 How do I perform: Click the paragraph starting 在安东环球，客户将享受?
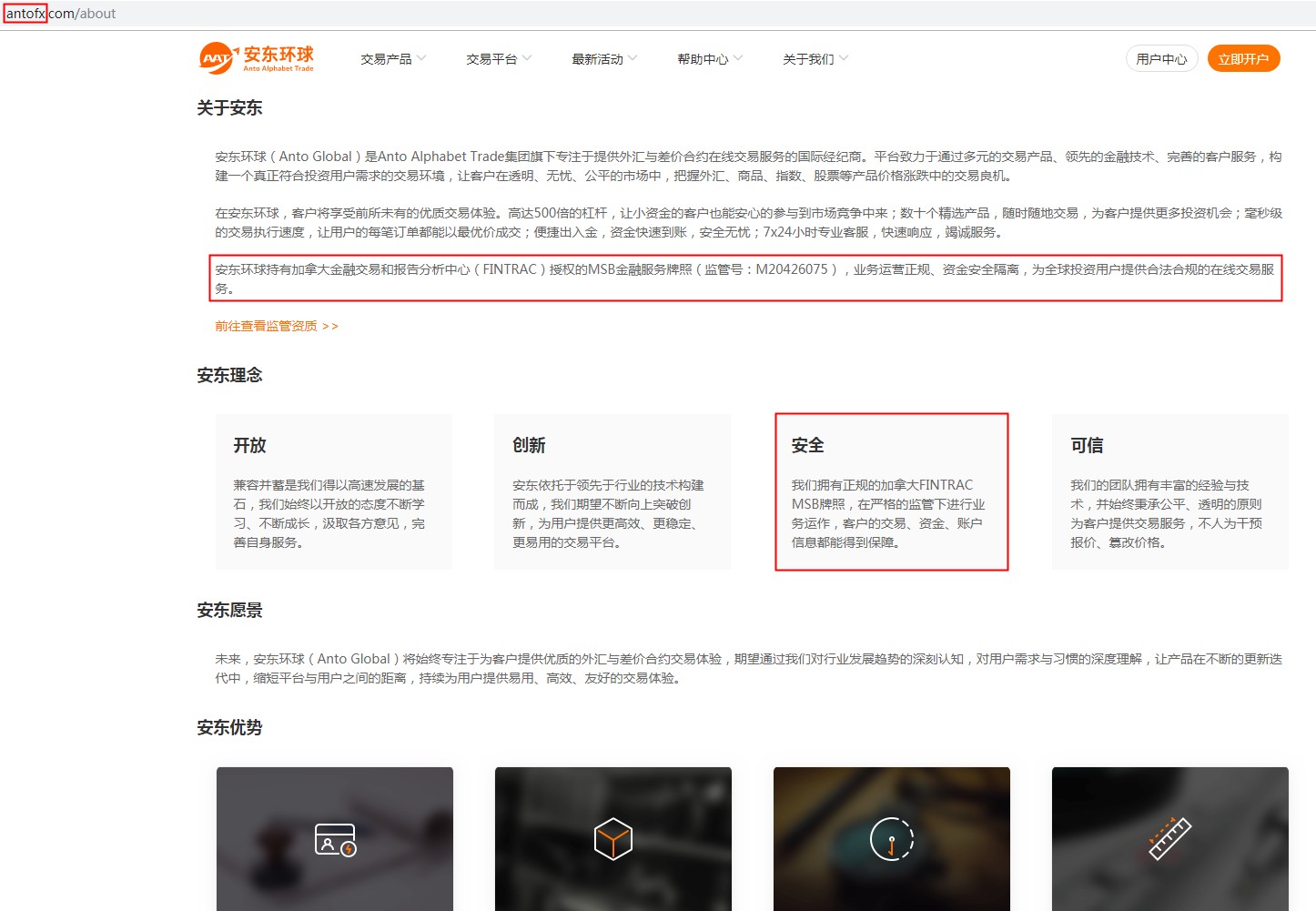coord(748,222)
